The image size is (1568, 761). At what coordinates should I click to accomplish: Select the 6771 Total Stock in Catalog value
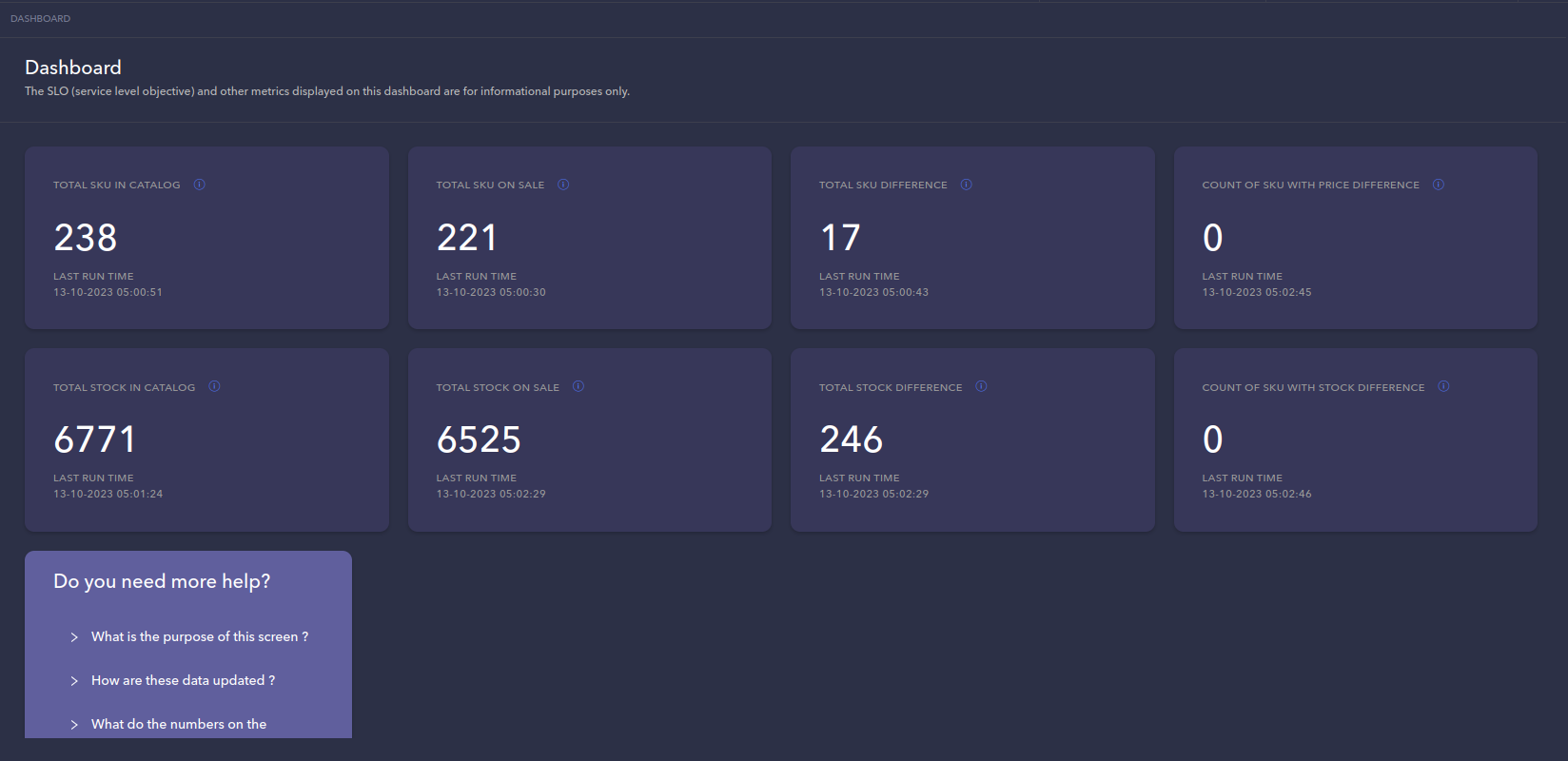95,439
